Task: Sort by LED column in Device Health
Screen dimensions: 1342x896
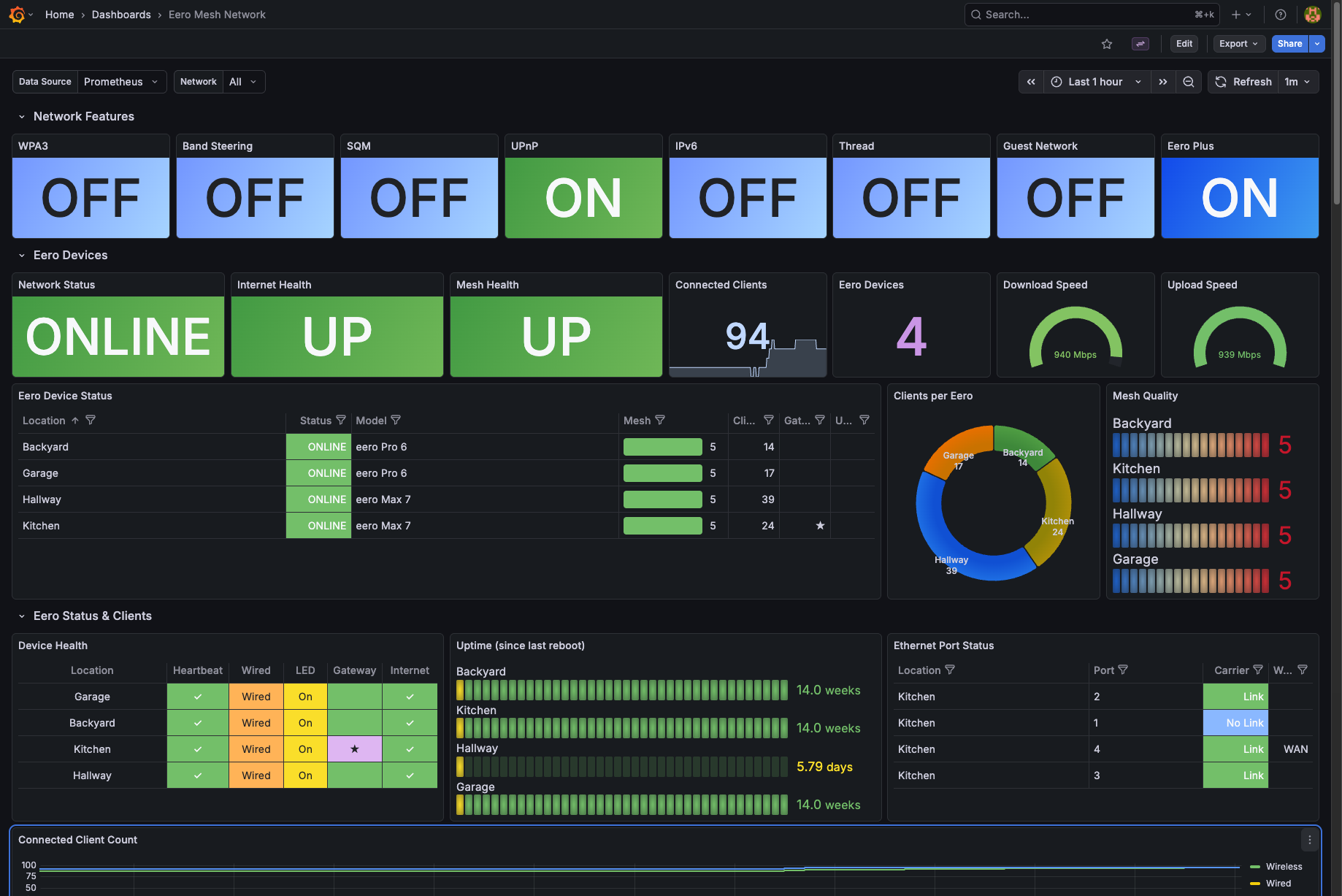Action: tap(305, 670)
